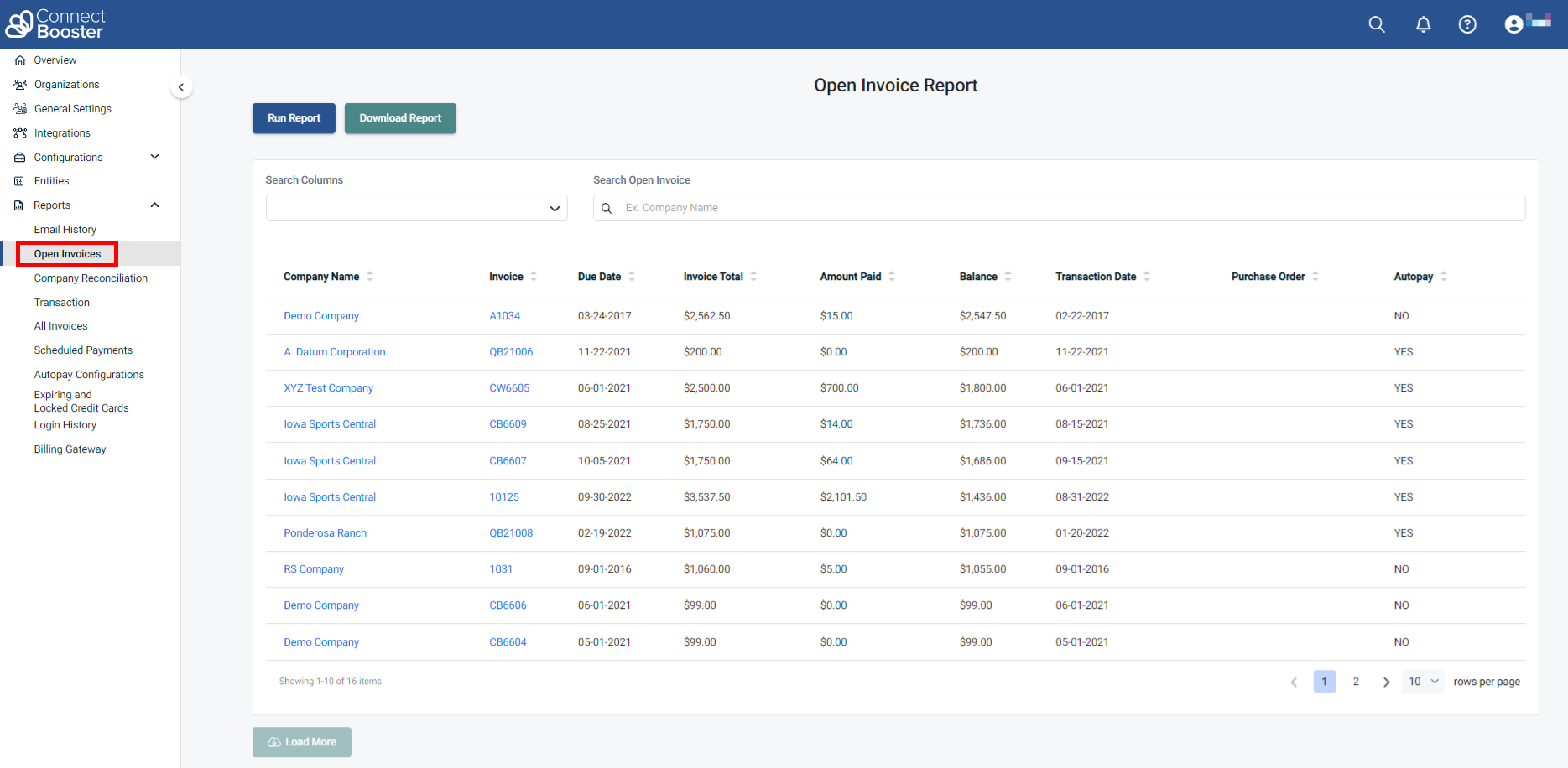Click the Run Report button

click(294, 118)
